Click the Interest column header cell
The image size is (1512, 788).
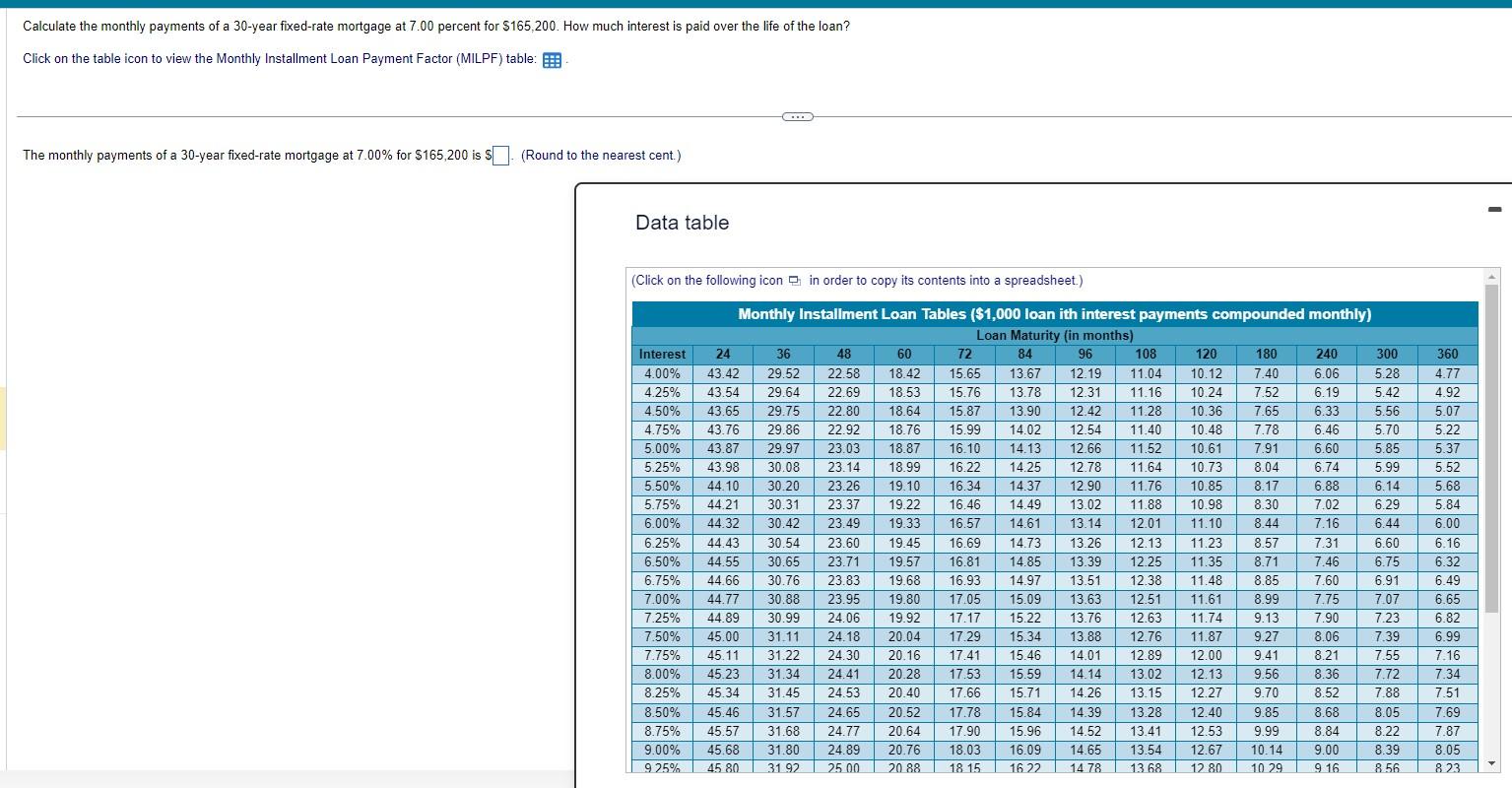point(661,354)
